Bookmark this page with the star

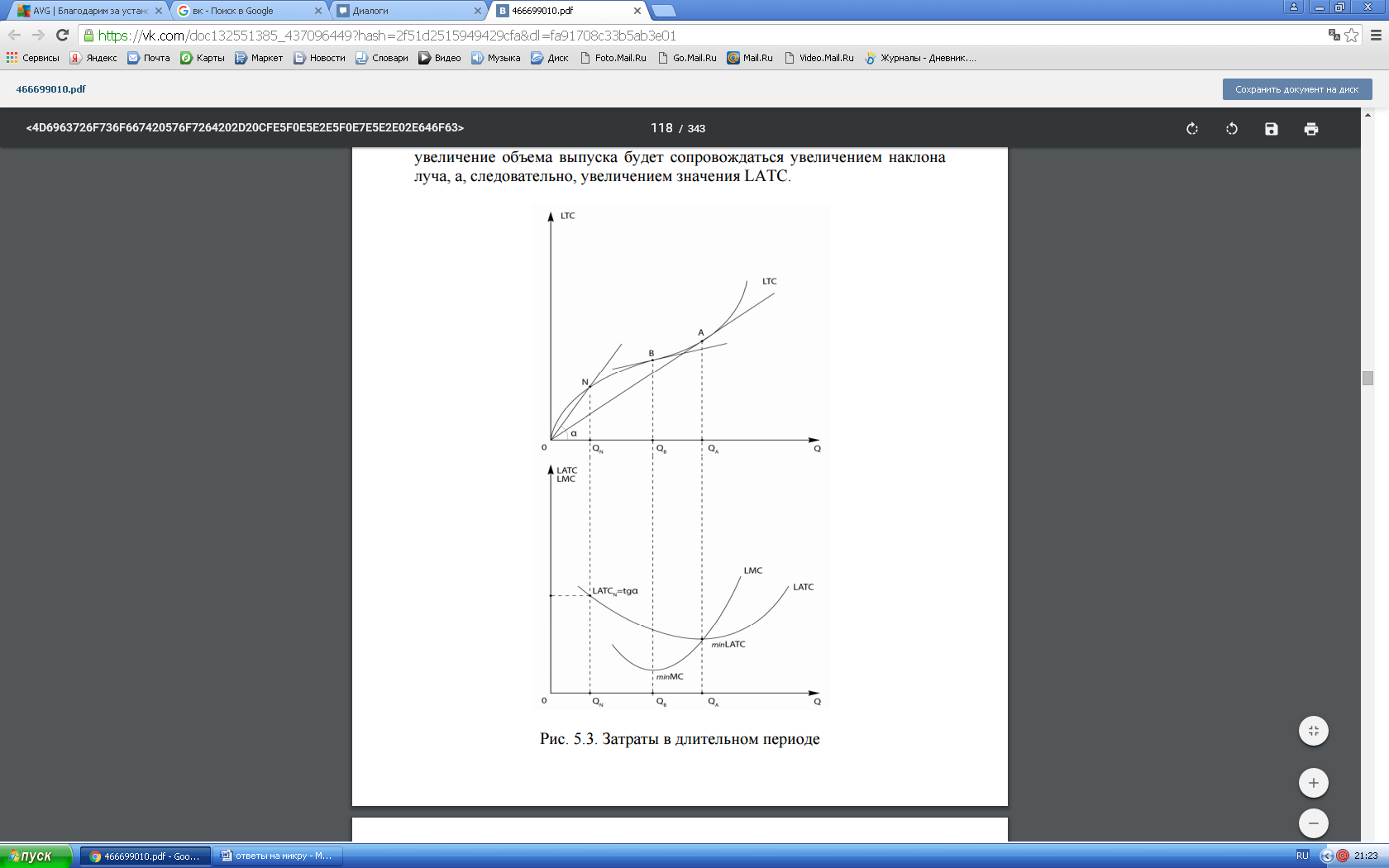(x=1352, y=35)
